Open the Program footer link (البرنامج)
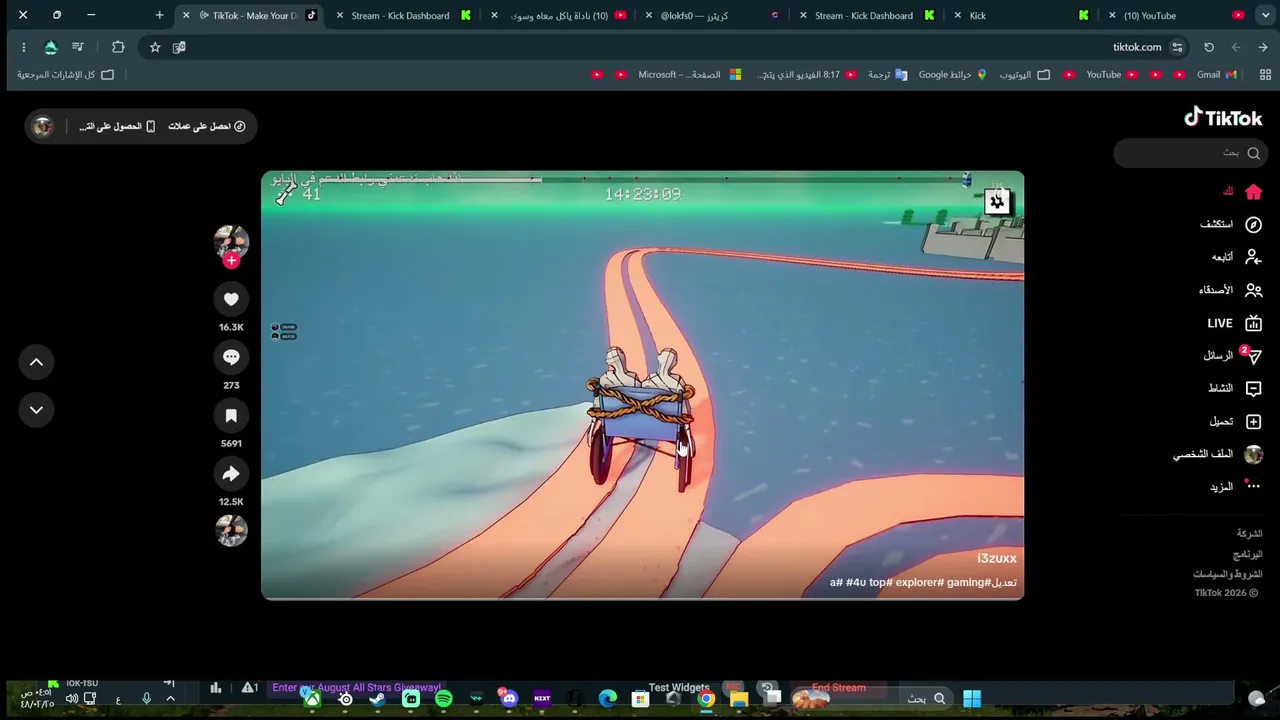This screenshot has height=720, width=1280. (1248, 554)
